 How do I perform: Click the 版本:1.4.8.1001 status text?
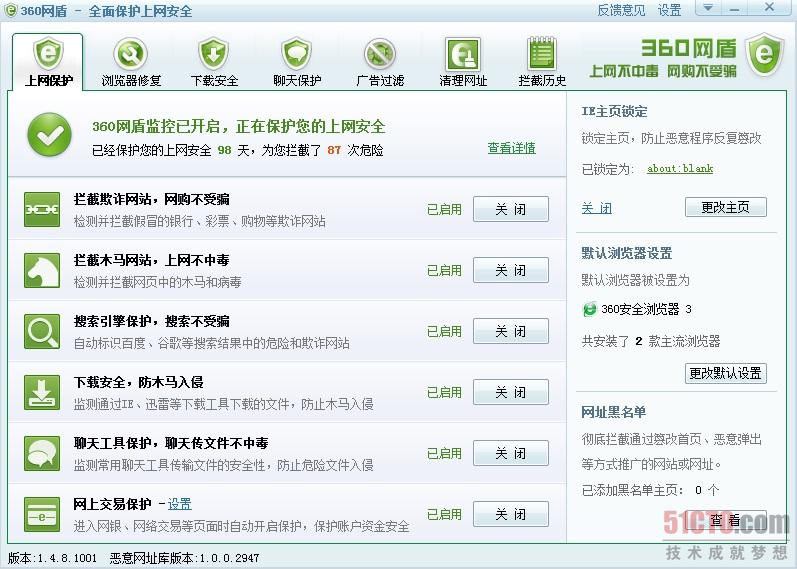[x=52, y=558]
